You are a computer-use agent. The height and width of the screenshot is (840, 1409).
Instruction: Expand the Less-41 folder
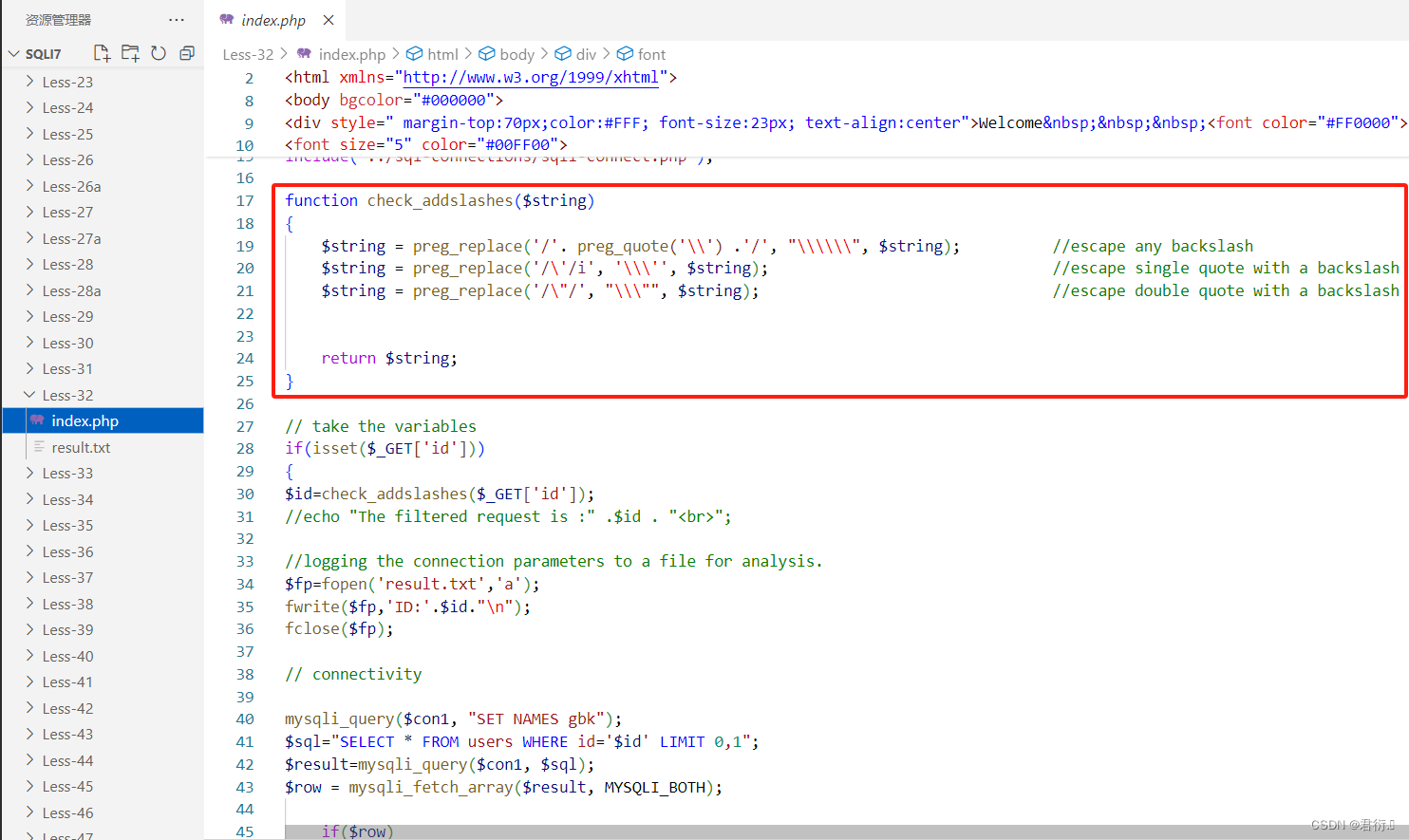[102, 681]
